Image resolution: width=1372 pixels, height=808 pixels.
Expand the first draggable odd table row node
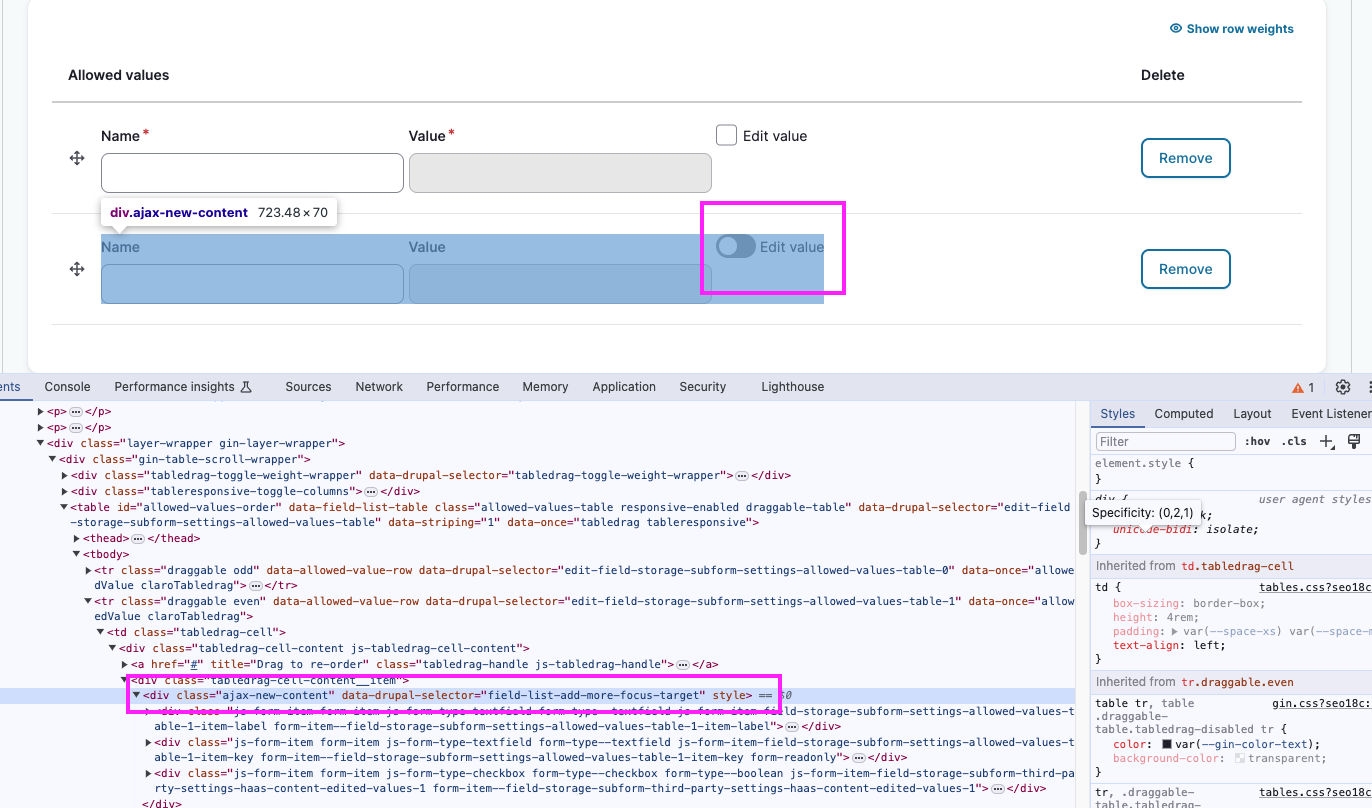86,569
